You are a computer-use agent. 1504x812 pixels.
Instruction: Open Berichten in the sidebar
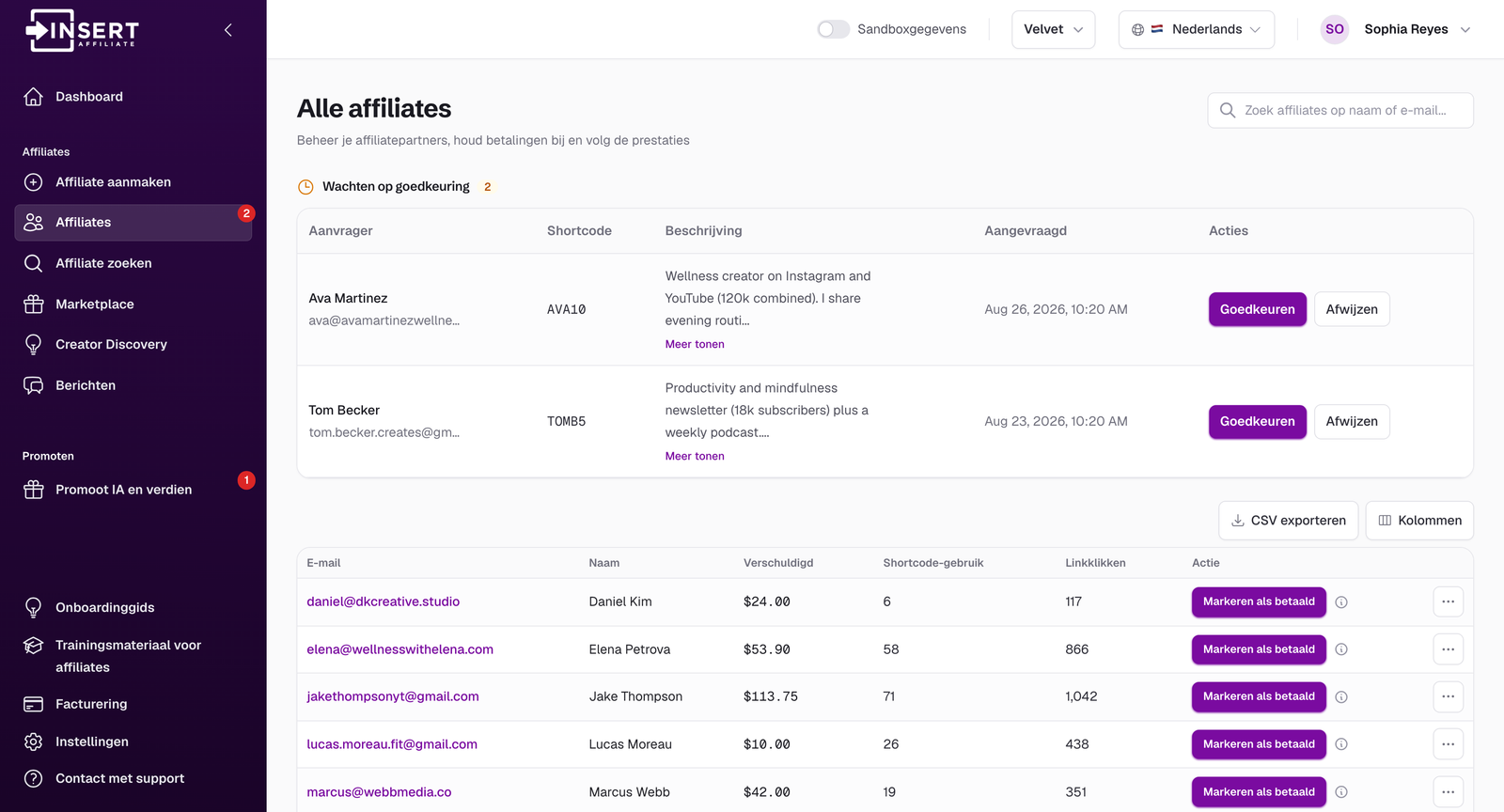click(x=133, y=385)
